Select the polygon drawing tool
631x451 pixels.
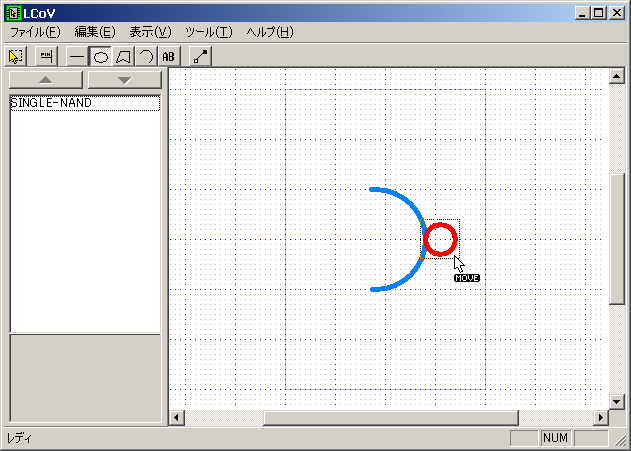click(x=123, y=57)
